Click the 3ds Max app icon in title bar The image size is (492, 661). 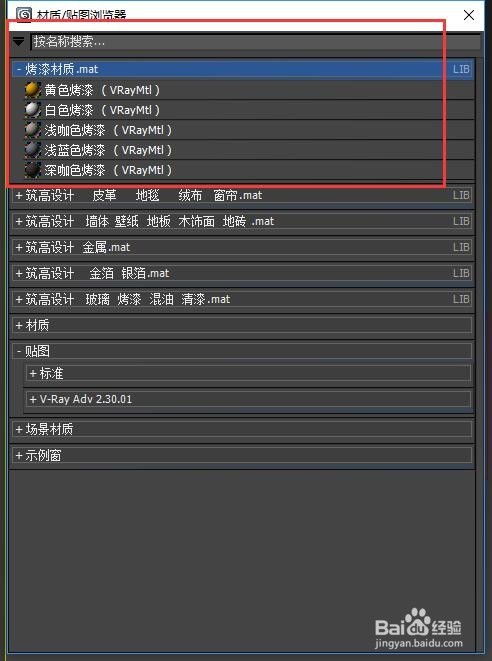[x=23, y=14]
